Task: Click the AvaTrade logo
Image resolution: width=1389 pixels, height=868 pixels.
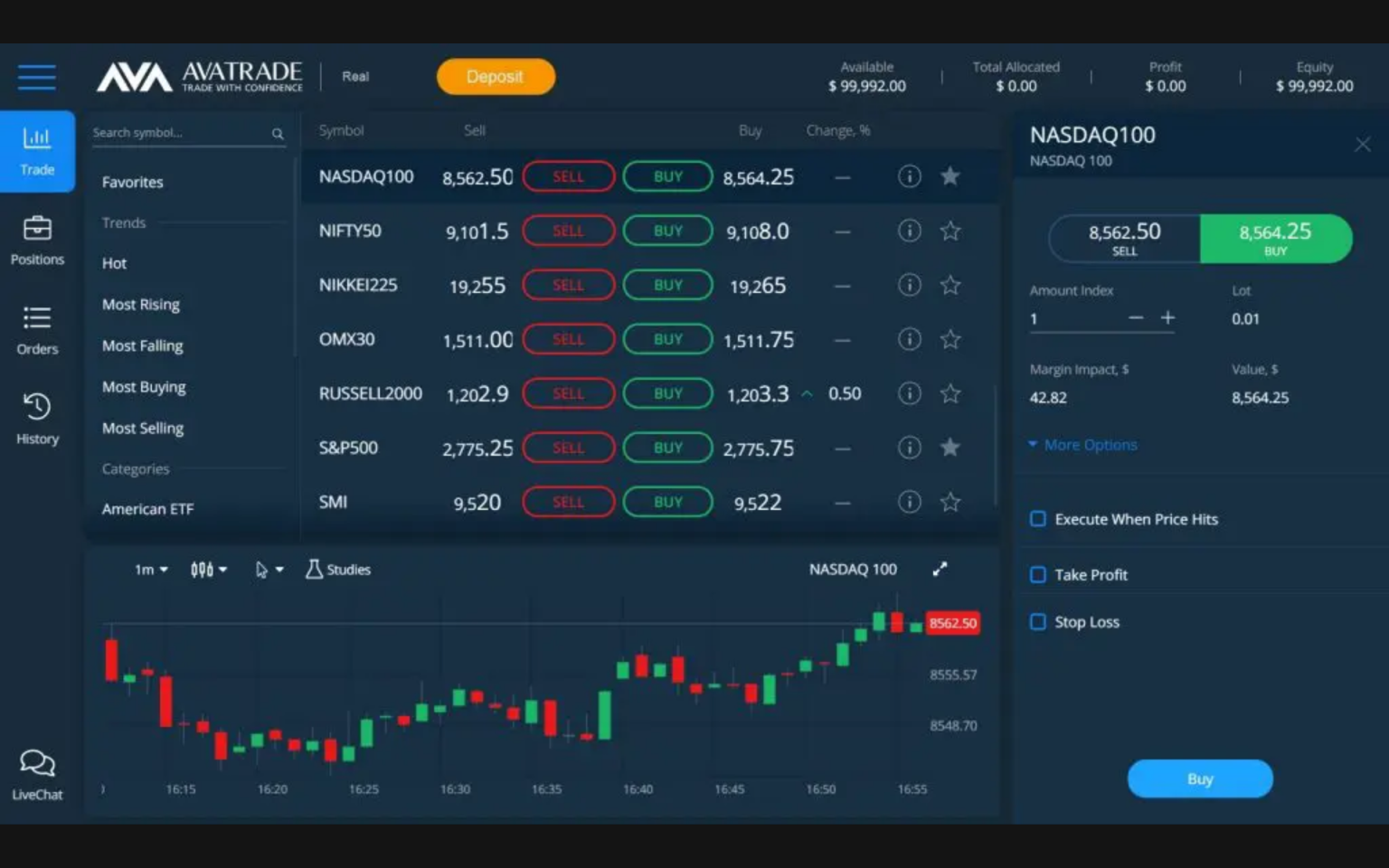Action: click(200, 77)
